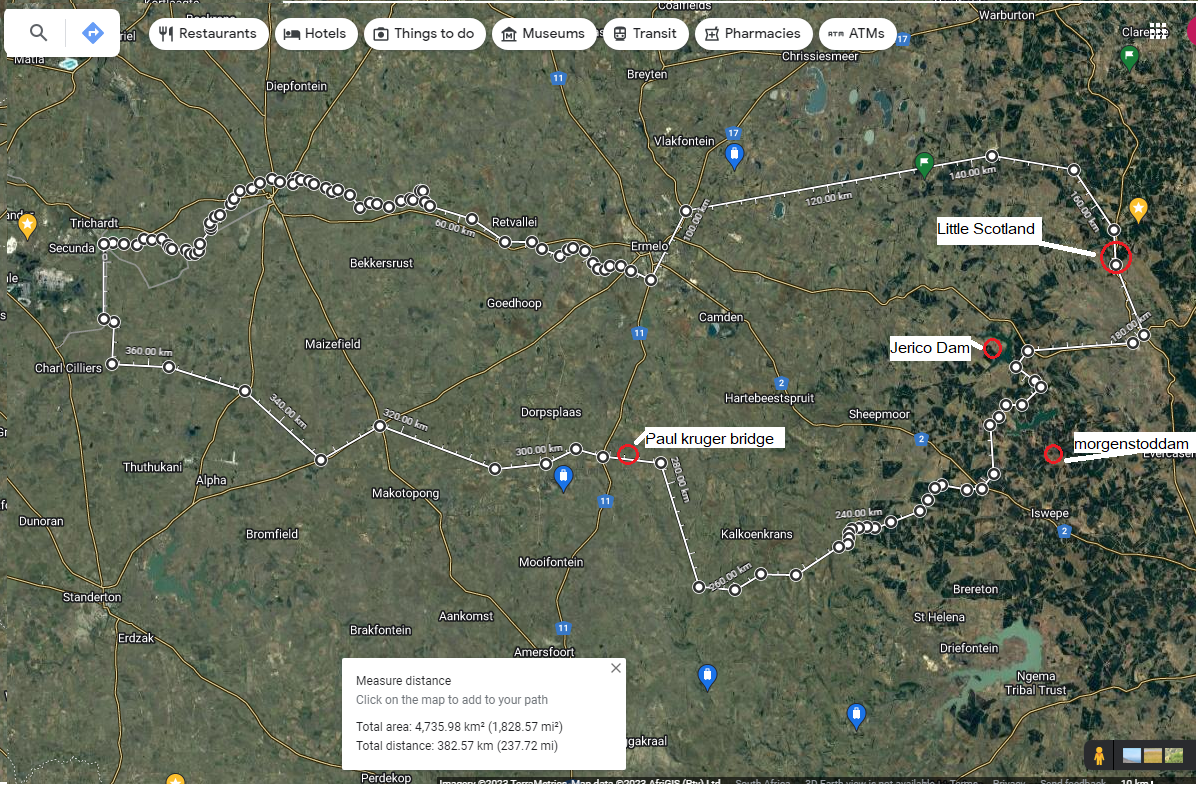1198x788 pixels.
Task: Click the Amersfoort place label
Action: [544, 652]
